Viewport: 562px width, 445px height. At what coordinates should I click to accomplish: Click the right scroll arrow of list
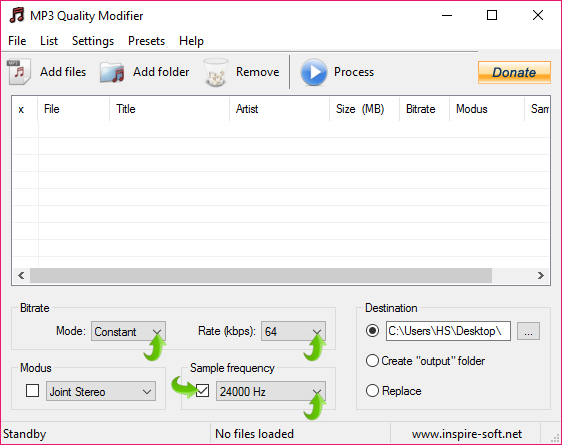[540, 276]
